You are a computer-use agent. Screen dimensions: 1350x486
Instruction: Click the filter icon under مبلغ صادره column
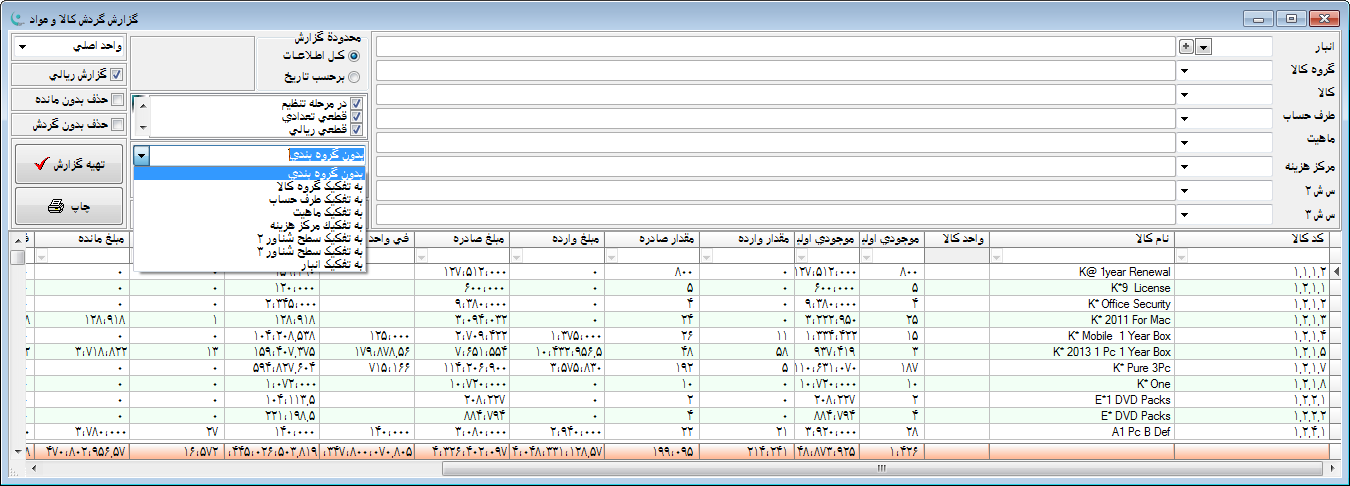click(424, 257)
